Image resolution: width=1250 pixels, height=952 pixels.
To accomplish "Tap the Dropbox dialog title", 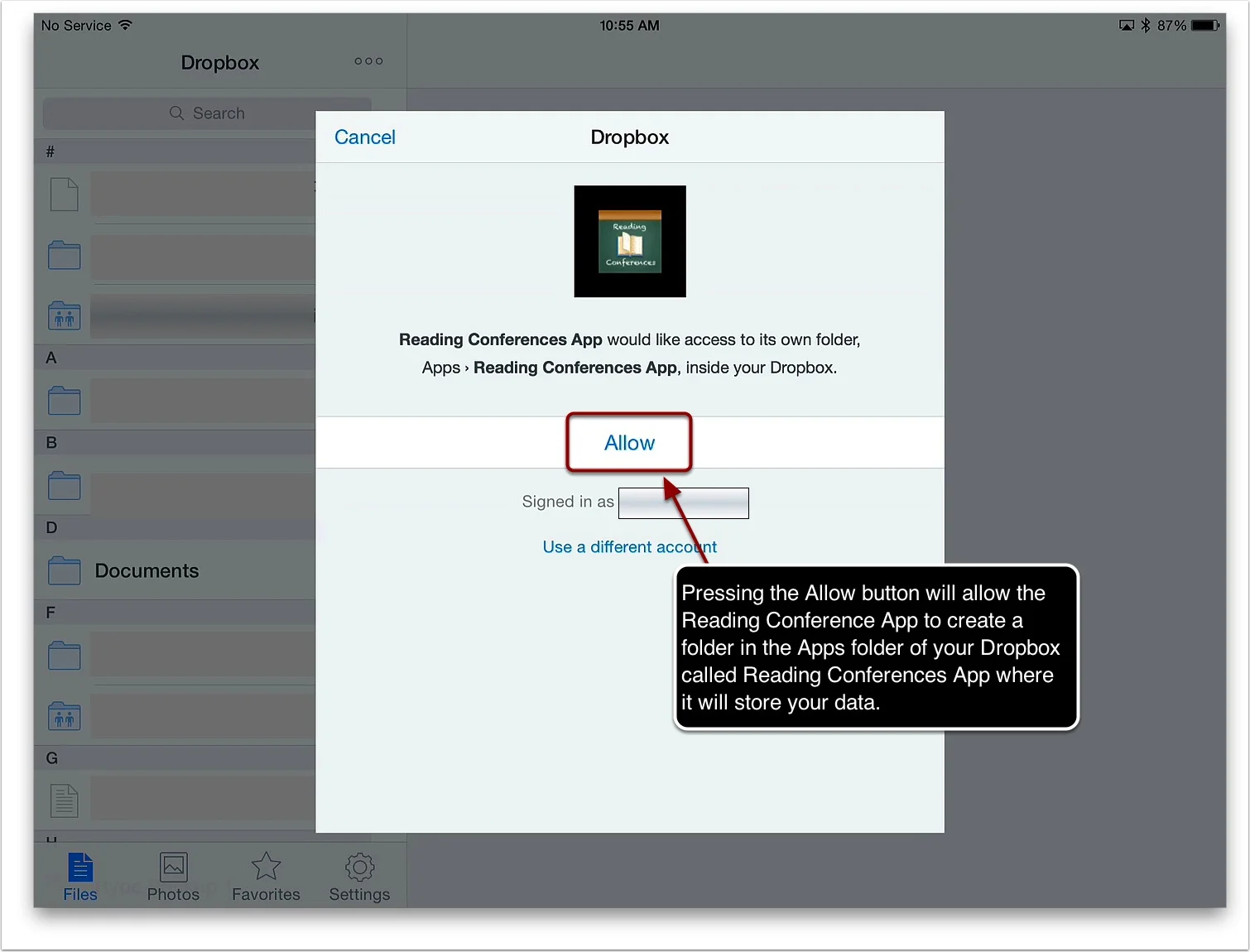I will coord(629,137).
